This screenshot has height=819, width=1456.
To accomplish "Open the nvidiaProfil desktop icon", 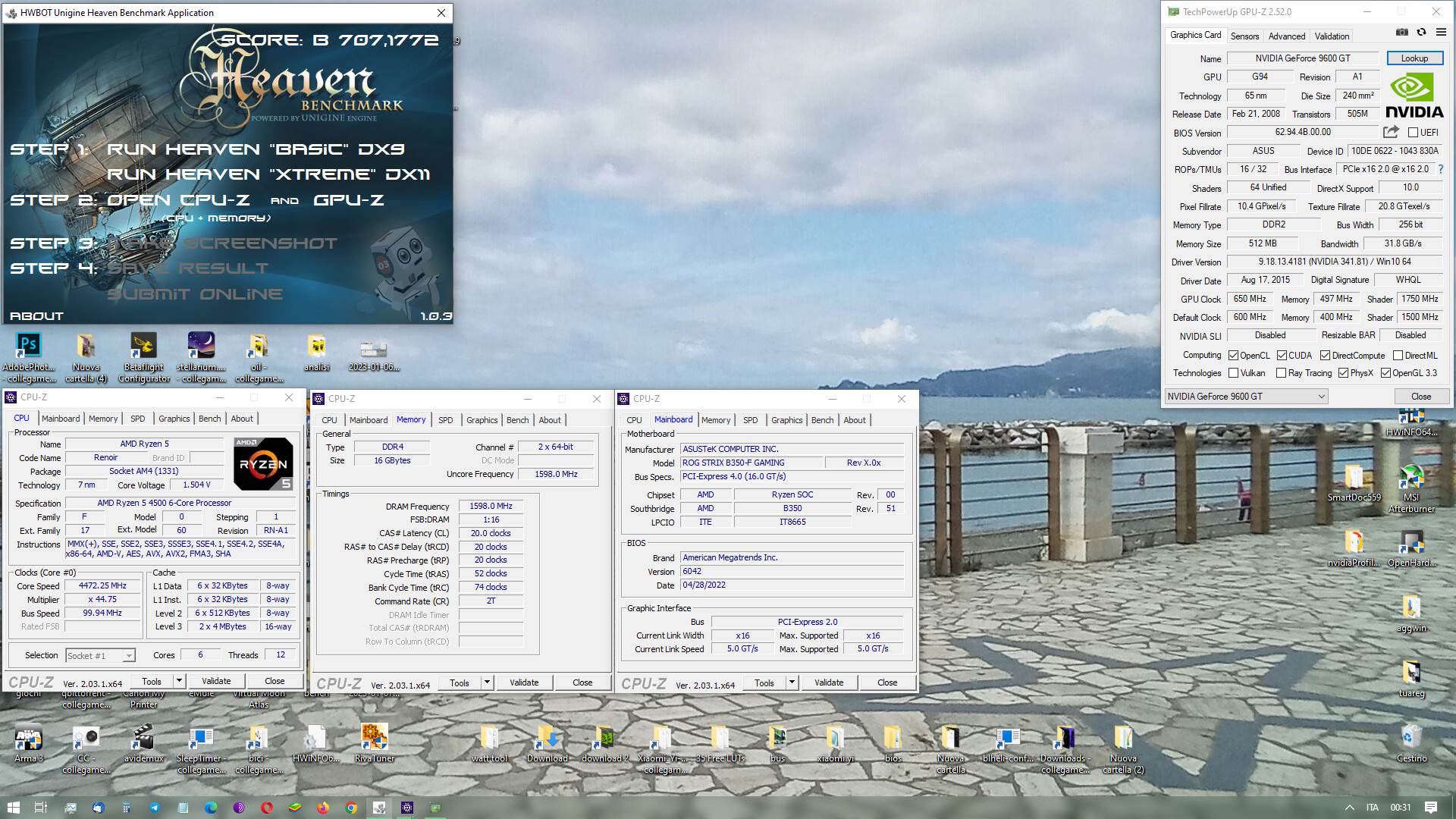I will pos(1354,549).
